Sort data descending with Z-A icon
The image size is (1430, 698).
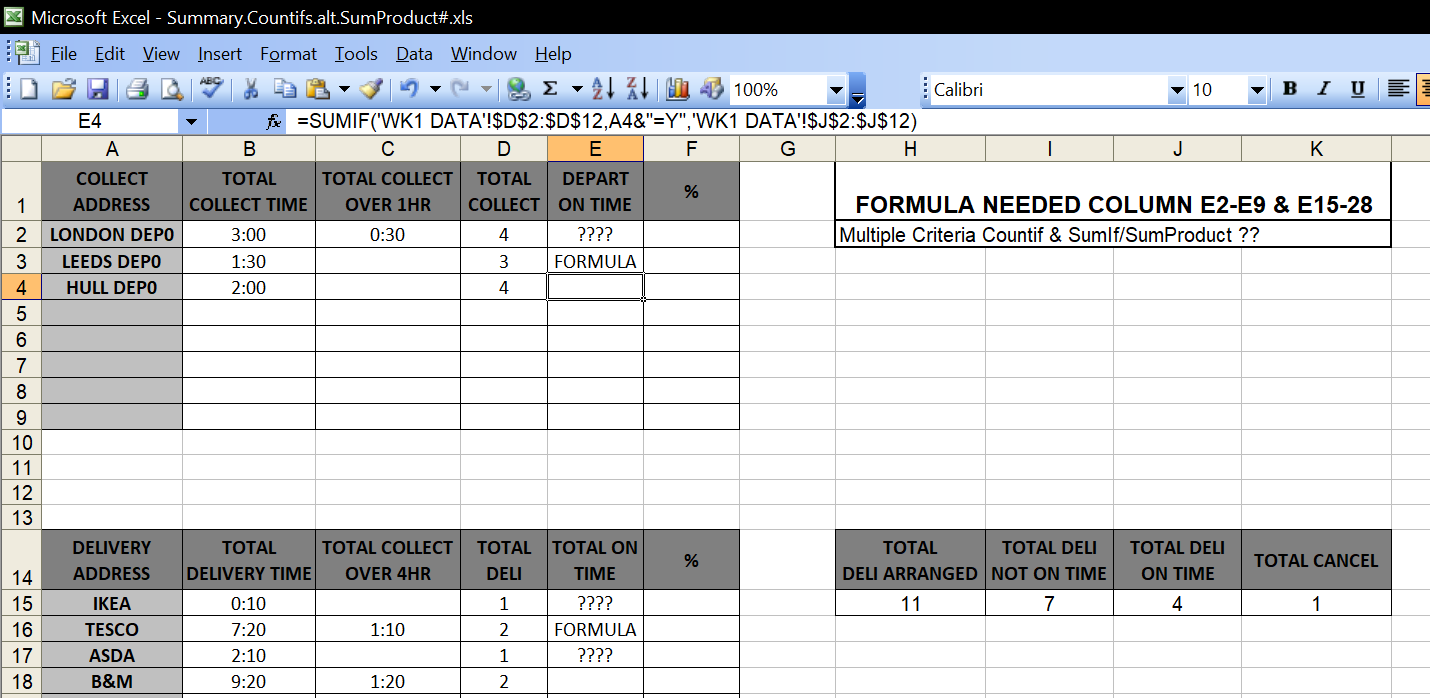click(x=639, y=89)
